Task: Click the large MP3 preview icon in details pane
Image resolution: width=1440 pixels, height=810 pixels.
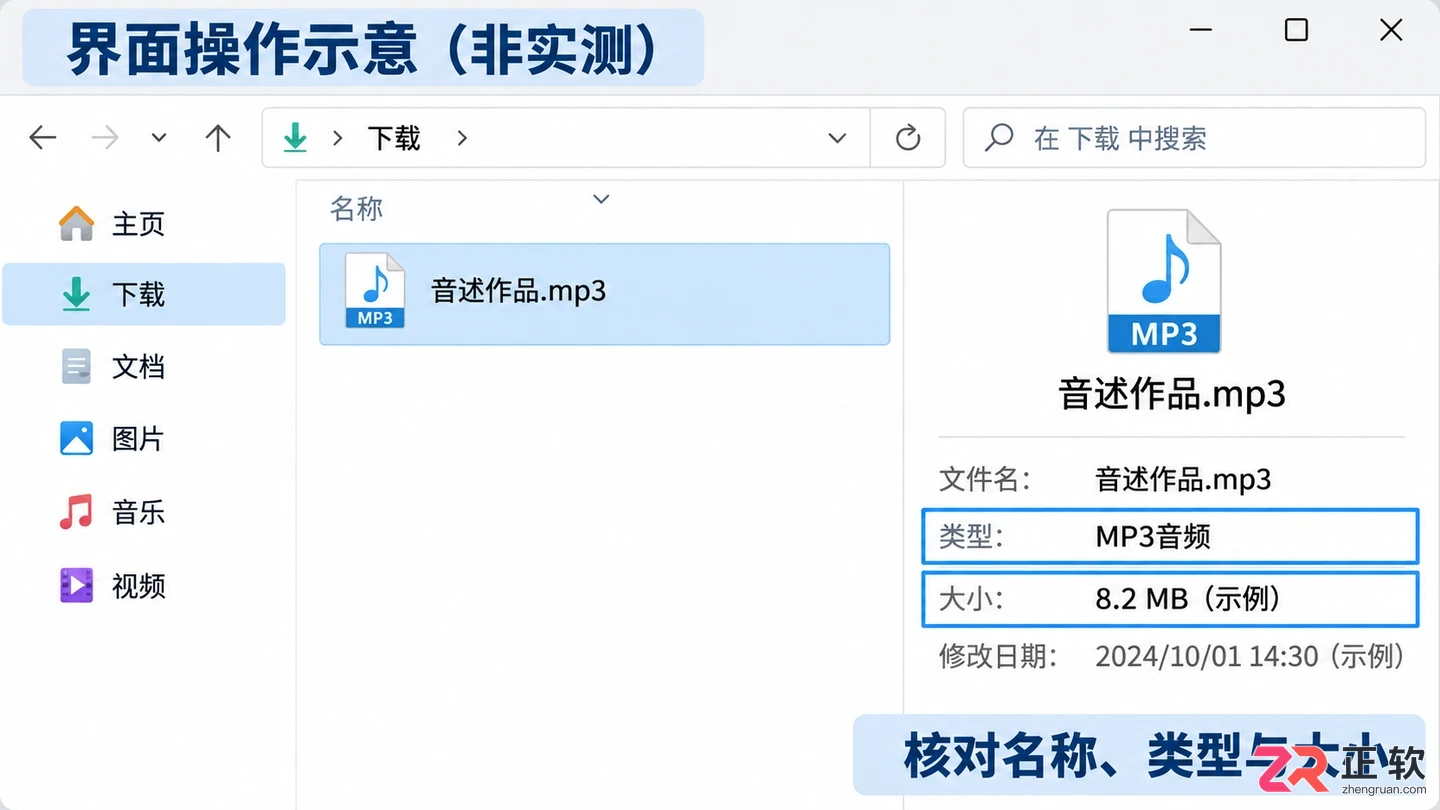Action: coord(1164,281)
